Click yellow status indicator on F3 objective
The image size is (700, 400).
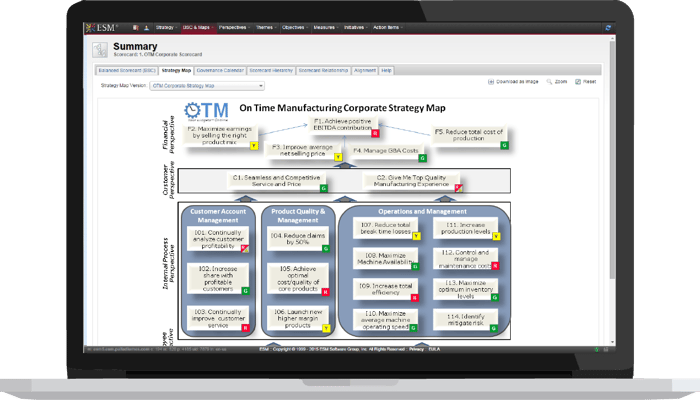tap(338, 157)
